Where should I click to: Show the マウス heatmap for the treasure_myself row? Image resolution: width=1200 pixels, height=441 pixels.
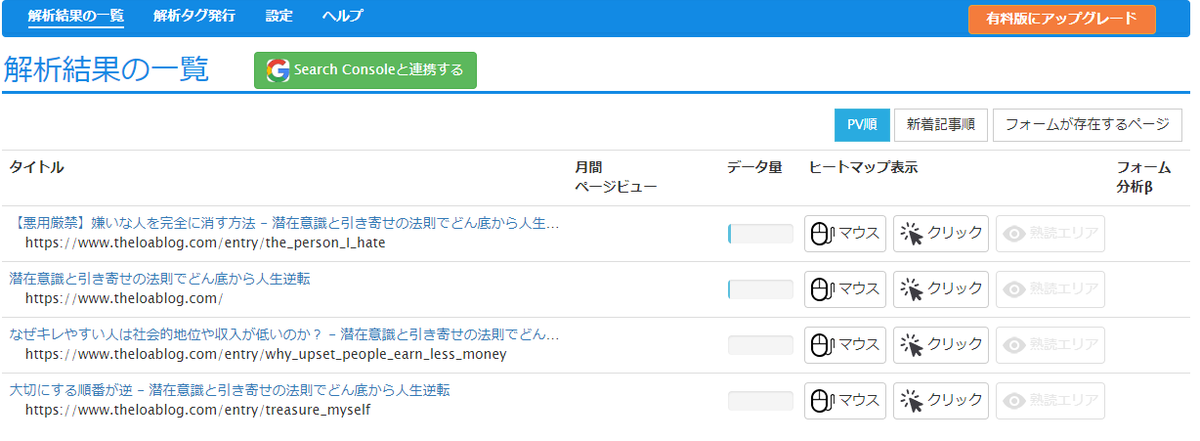coord(845,400)
